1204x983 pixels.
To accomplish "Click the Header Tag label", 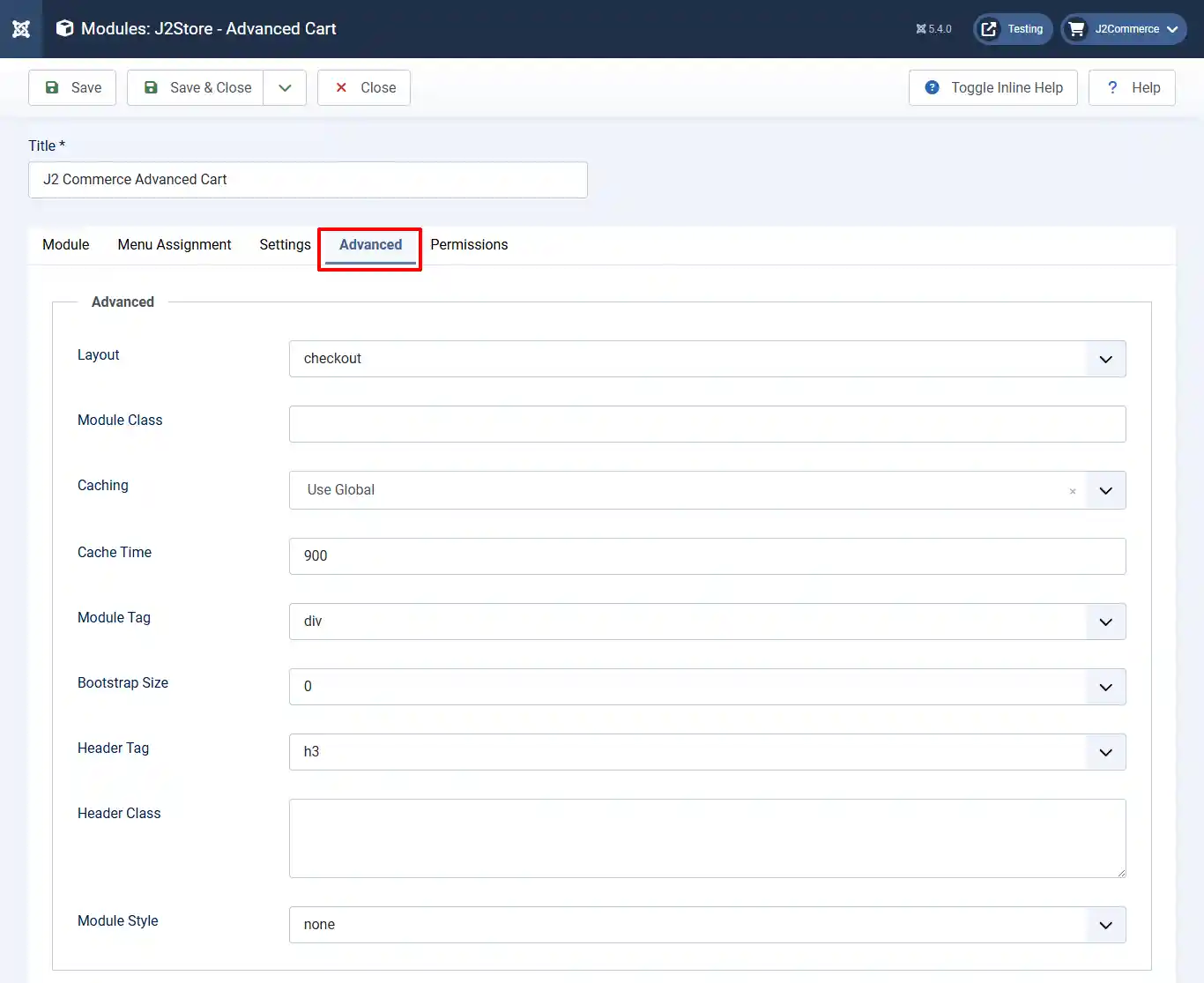I will [113, 748].
